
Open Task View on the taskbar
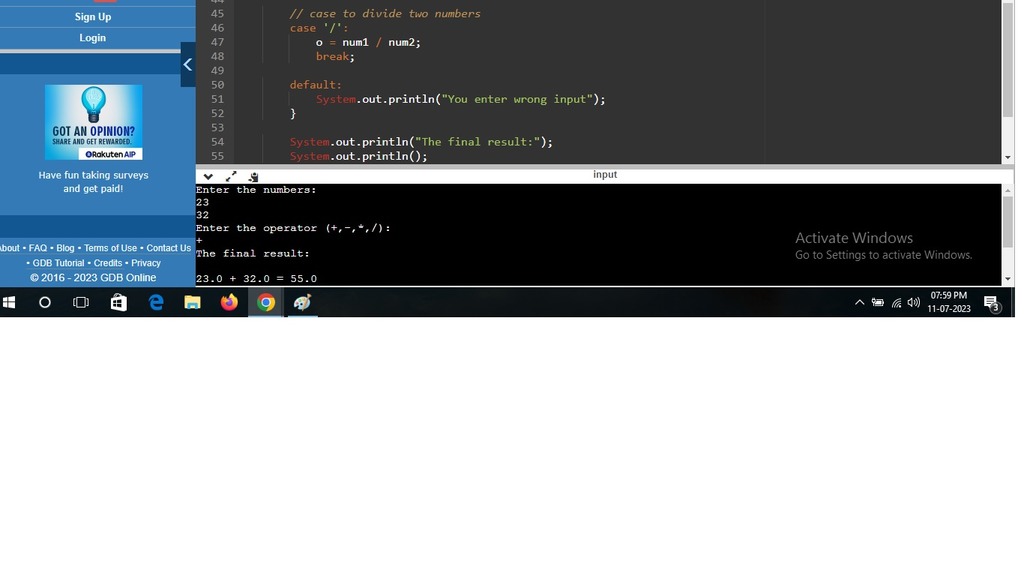81,302
